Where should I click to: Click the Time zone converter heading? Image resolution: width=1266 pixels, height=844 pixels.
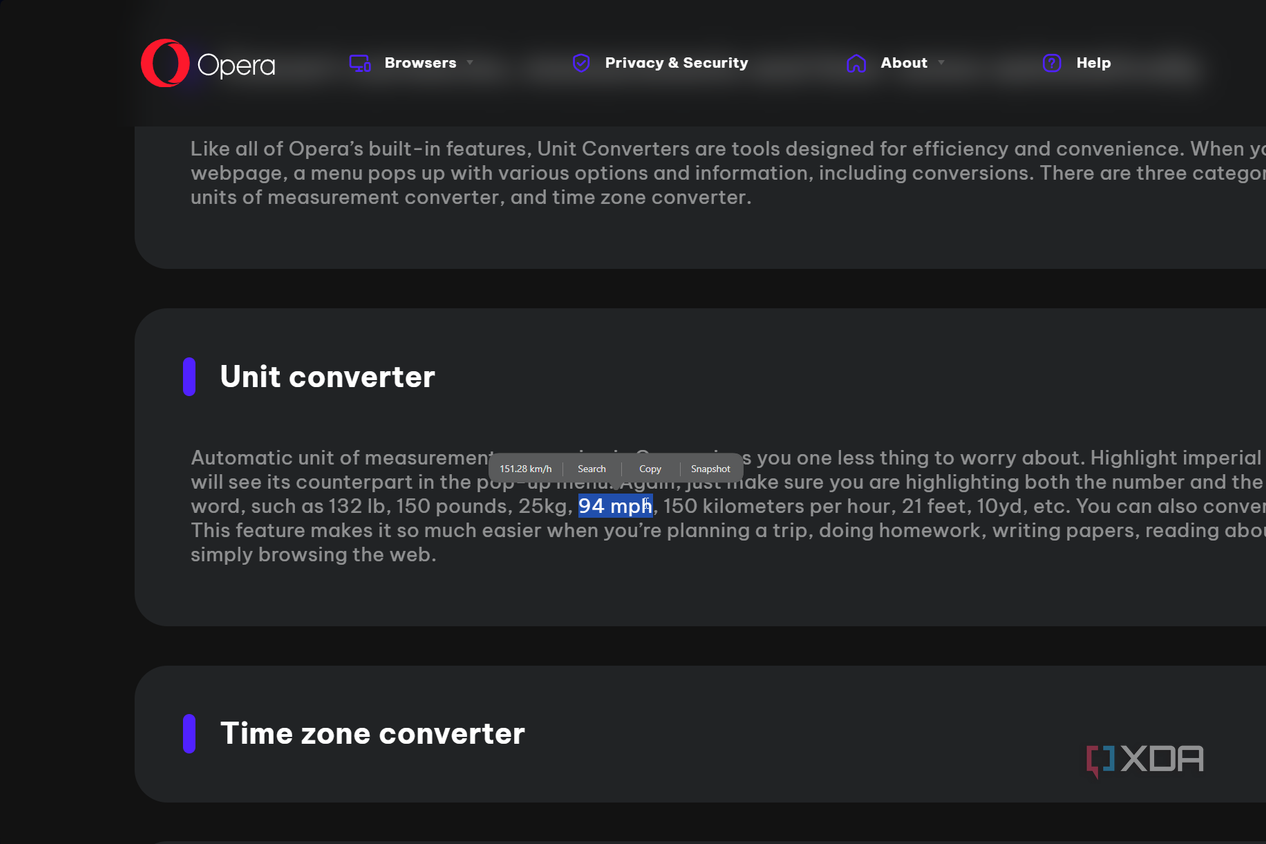[372, 734]
